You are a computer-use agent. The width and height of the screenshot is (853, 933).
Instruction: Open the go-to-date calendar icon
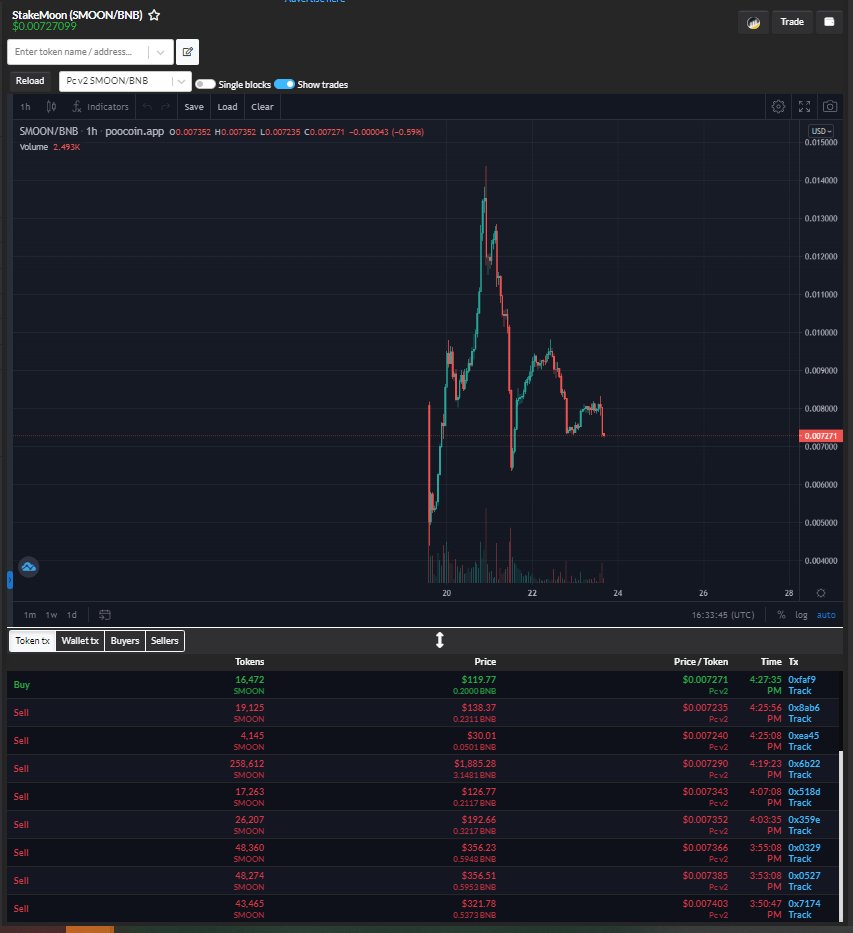(105, 615)
